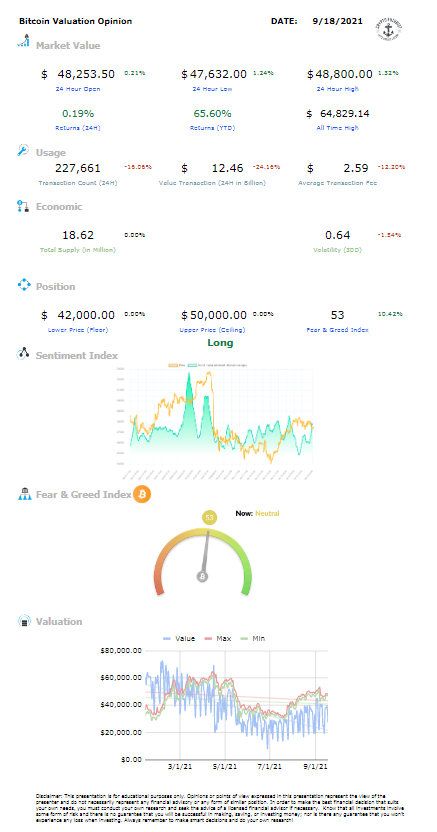Click the 9/18/2021 date field
This screenshot has height=832, width=437.
point(338,21)
